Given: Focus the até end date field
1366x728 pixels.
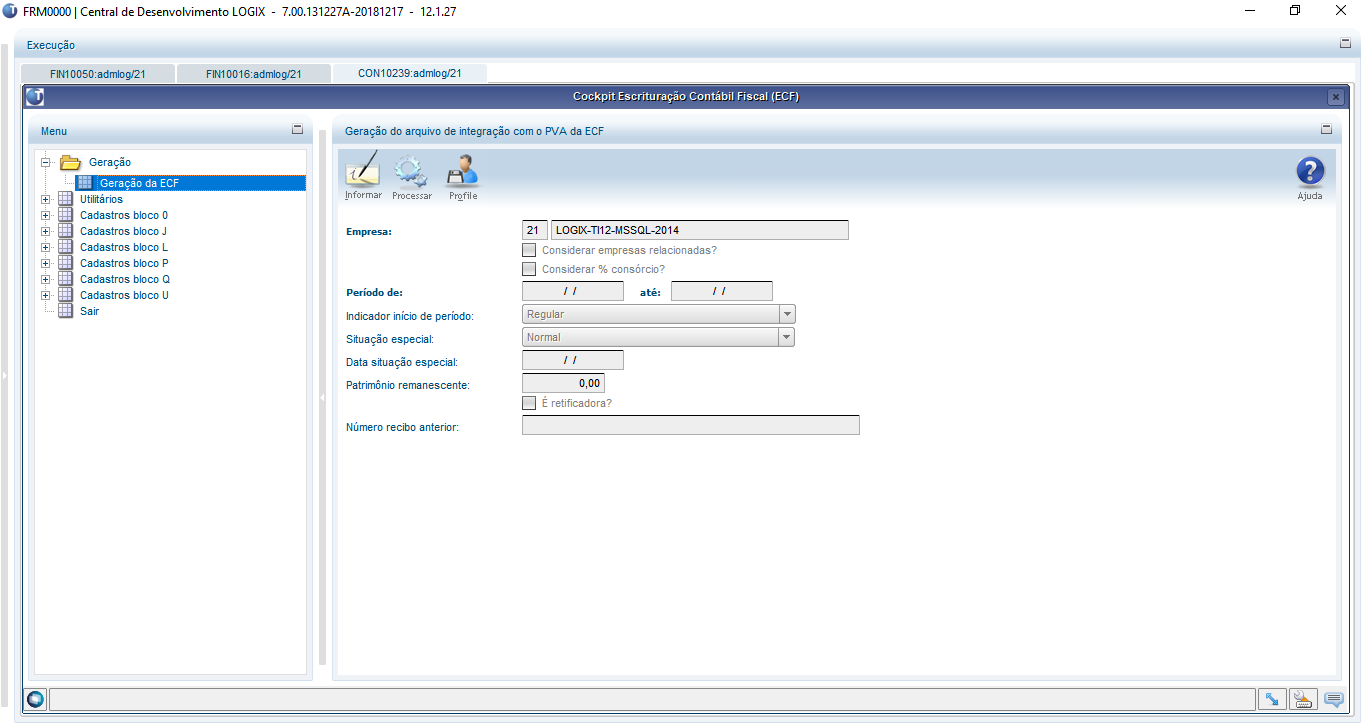Looking at the screenshot, I should [x=722, y=291].
